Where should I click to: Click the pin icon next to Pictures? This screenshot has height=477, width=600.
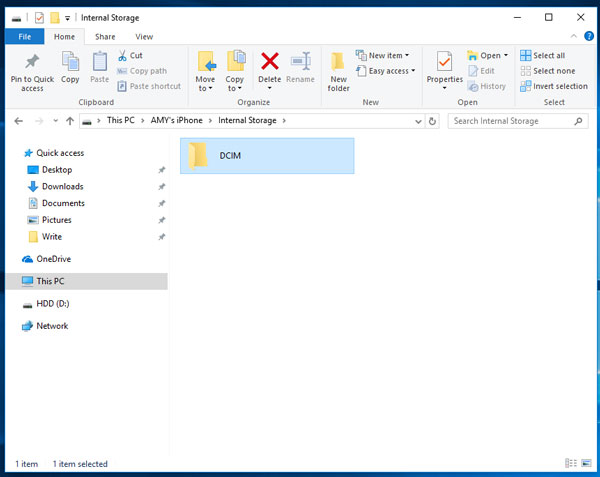(162, 220)
